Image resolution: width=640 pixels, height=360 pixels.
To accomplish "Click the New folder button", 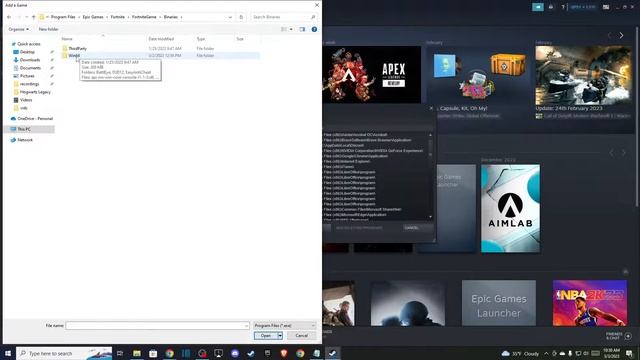I will [x=48, y=29].
